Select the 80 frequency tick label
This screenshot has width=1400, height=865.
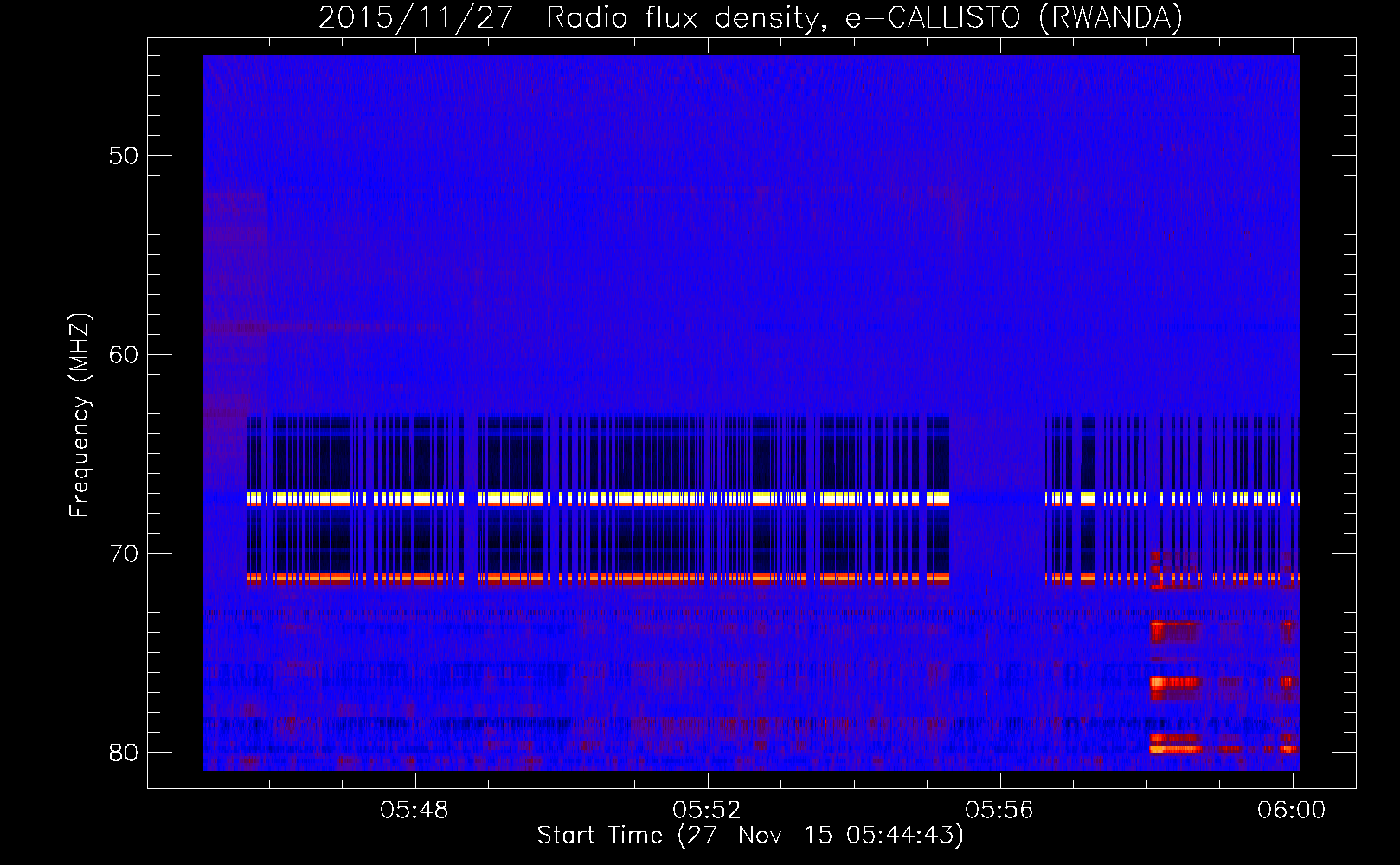pos(124,753)
